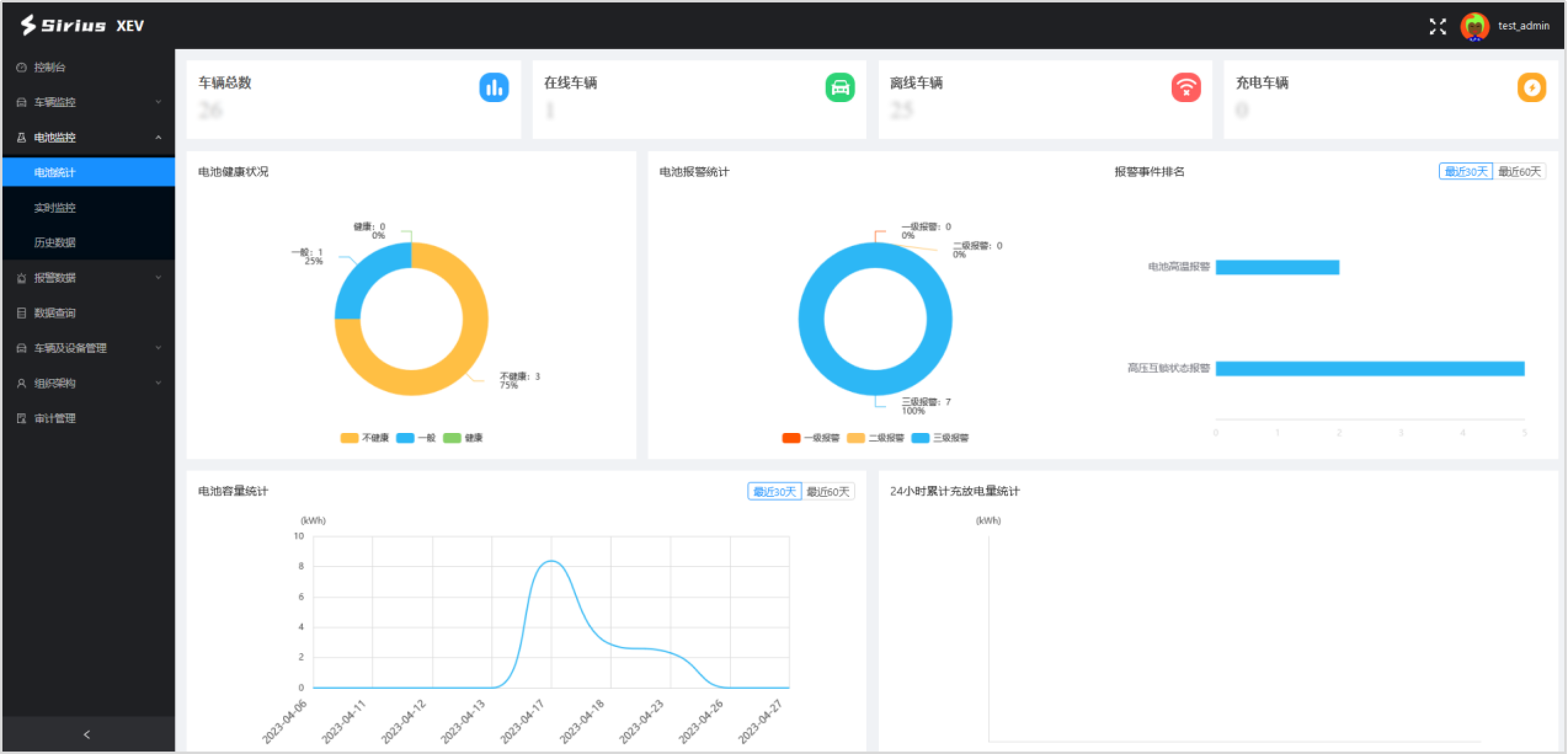Click the 数据查询 icon in sidebar

pos(22,313)
